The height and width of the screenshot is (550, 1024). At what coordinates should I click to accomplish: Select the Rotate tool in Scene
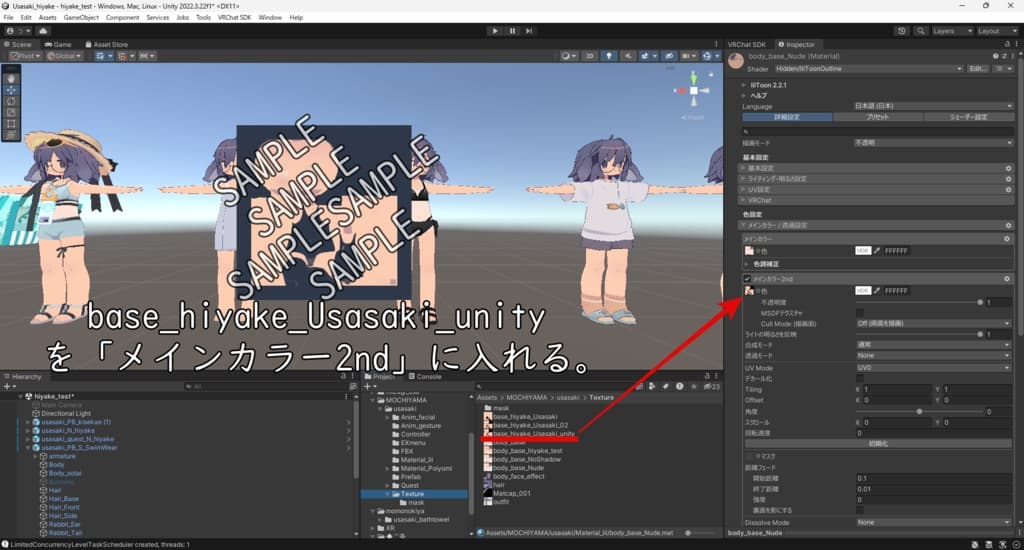click(x=11, y=101)
